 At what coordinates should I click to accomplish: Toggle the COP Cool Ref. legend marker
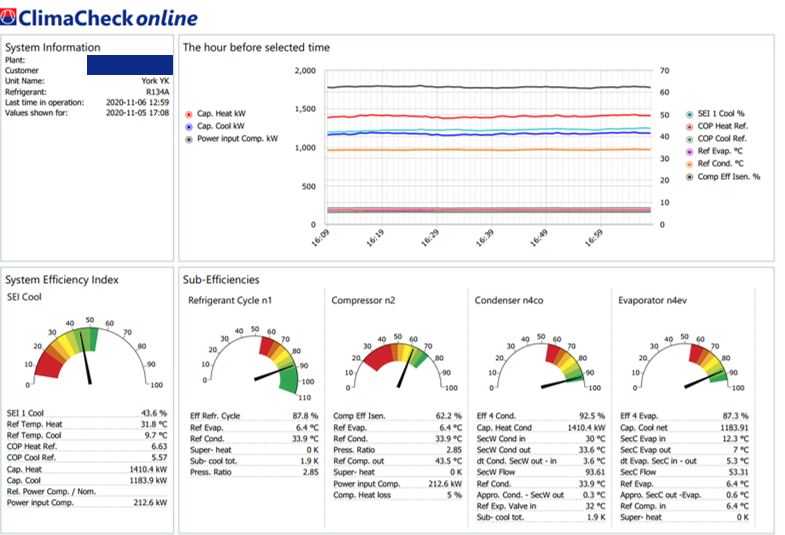(x=689, y=140)
